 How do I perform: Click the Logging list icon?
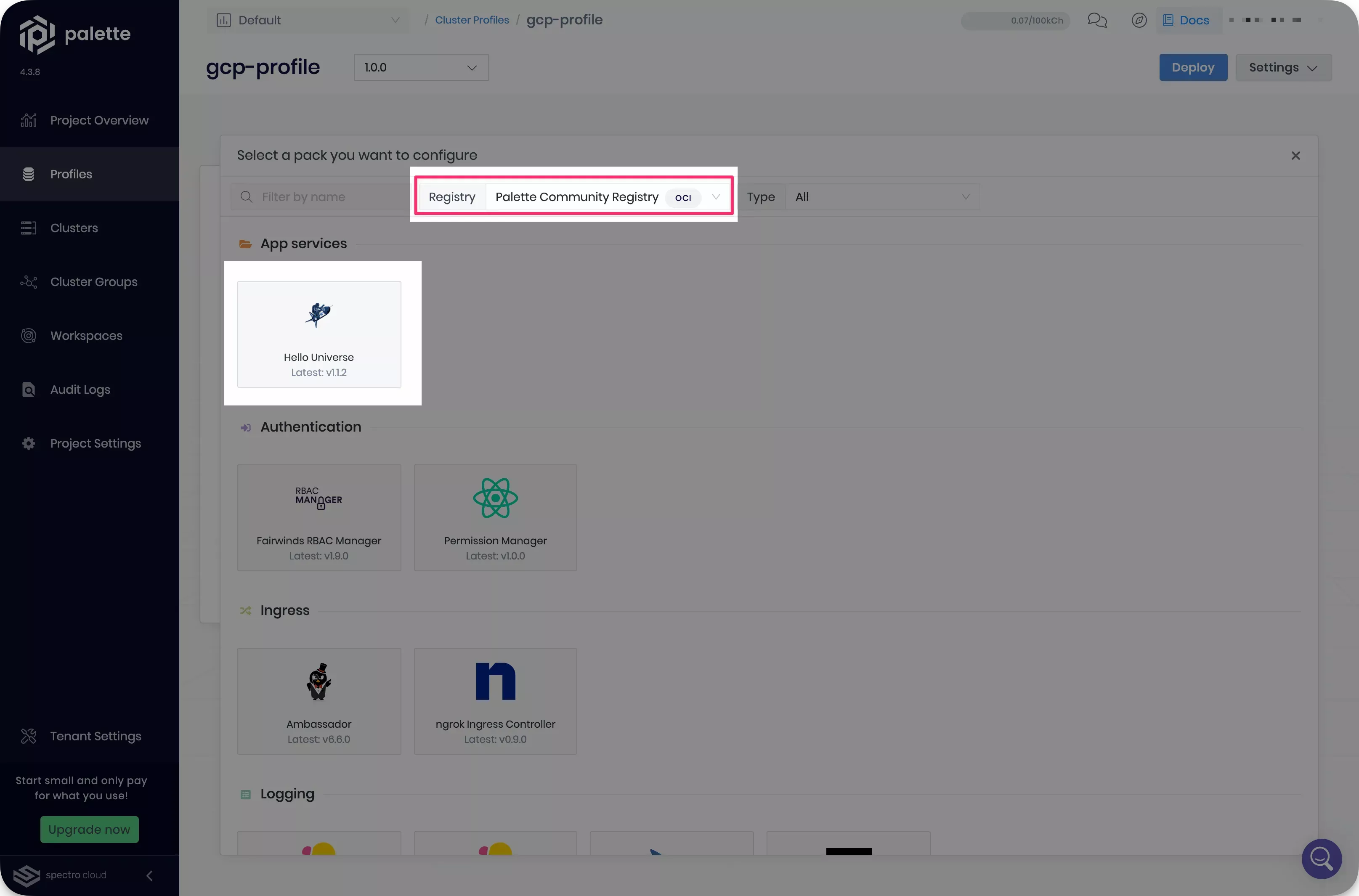246,794
